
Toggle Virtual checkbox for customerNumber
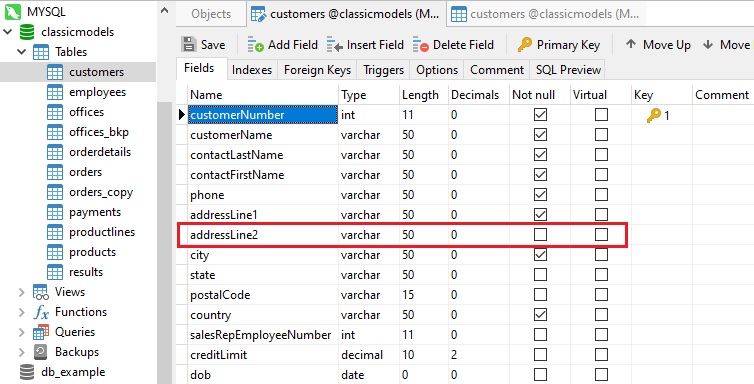click(601, 114)
